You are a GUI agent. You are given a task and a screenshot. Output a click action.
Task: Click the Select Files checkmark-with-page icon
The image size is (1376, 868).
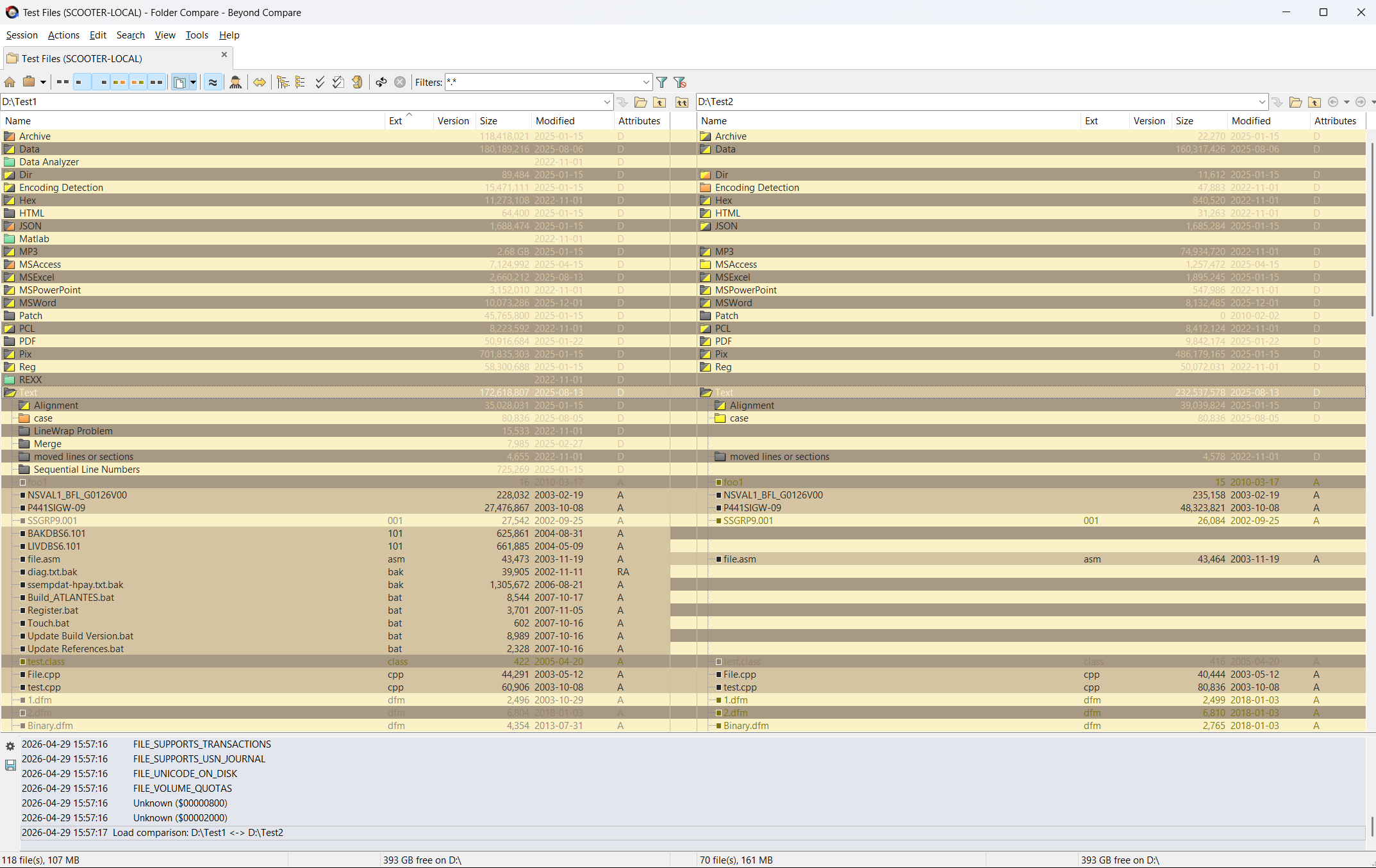point(338,82)
